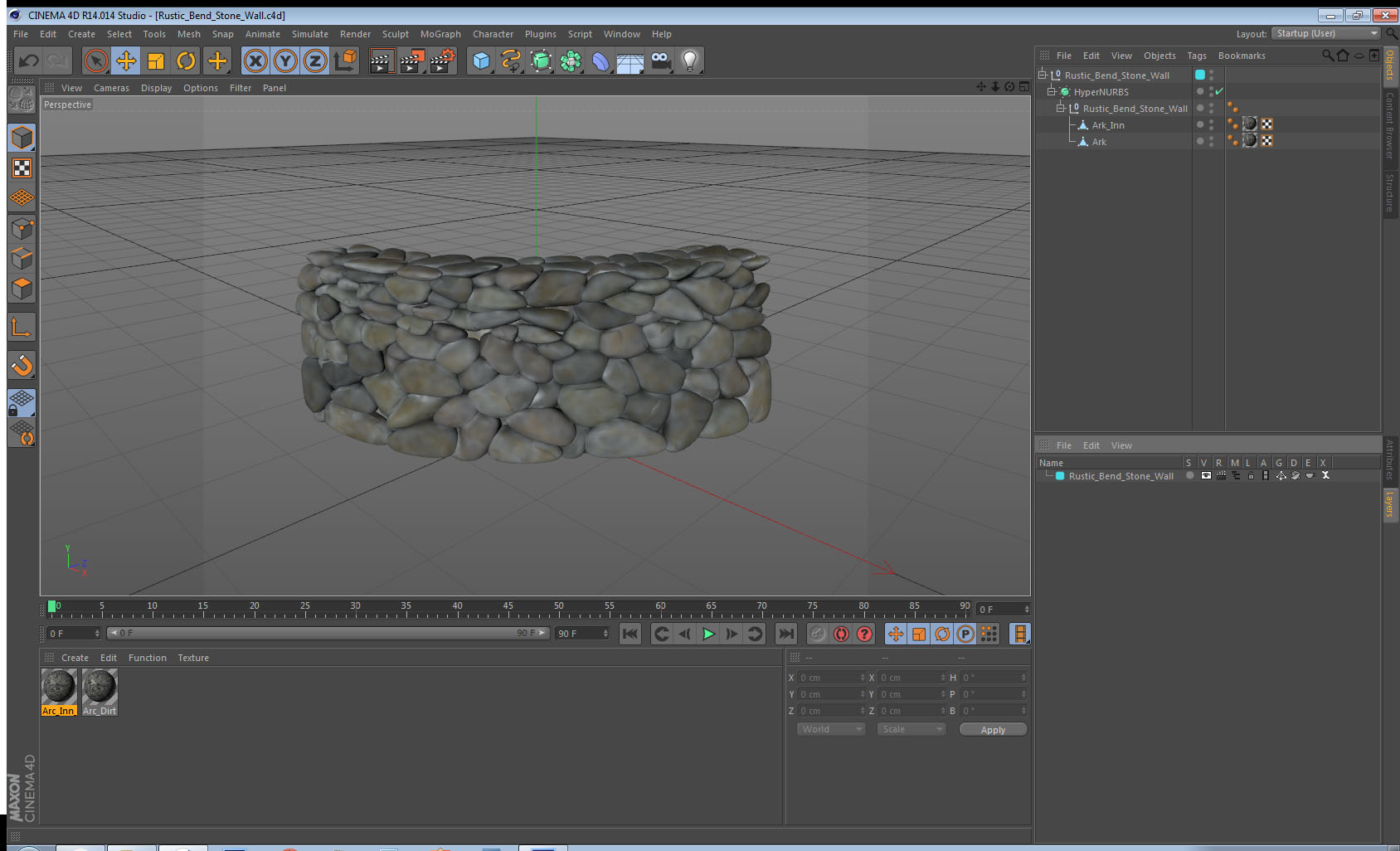1400x851 pixels.
Task: Toggle snapping magnet icon
Action: tap(22, 365)
